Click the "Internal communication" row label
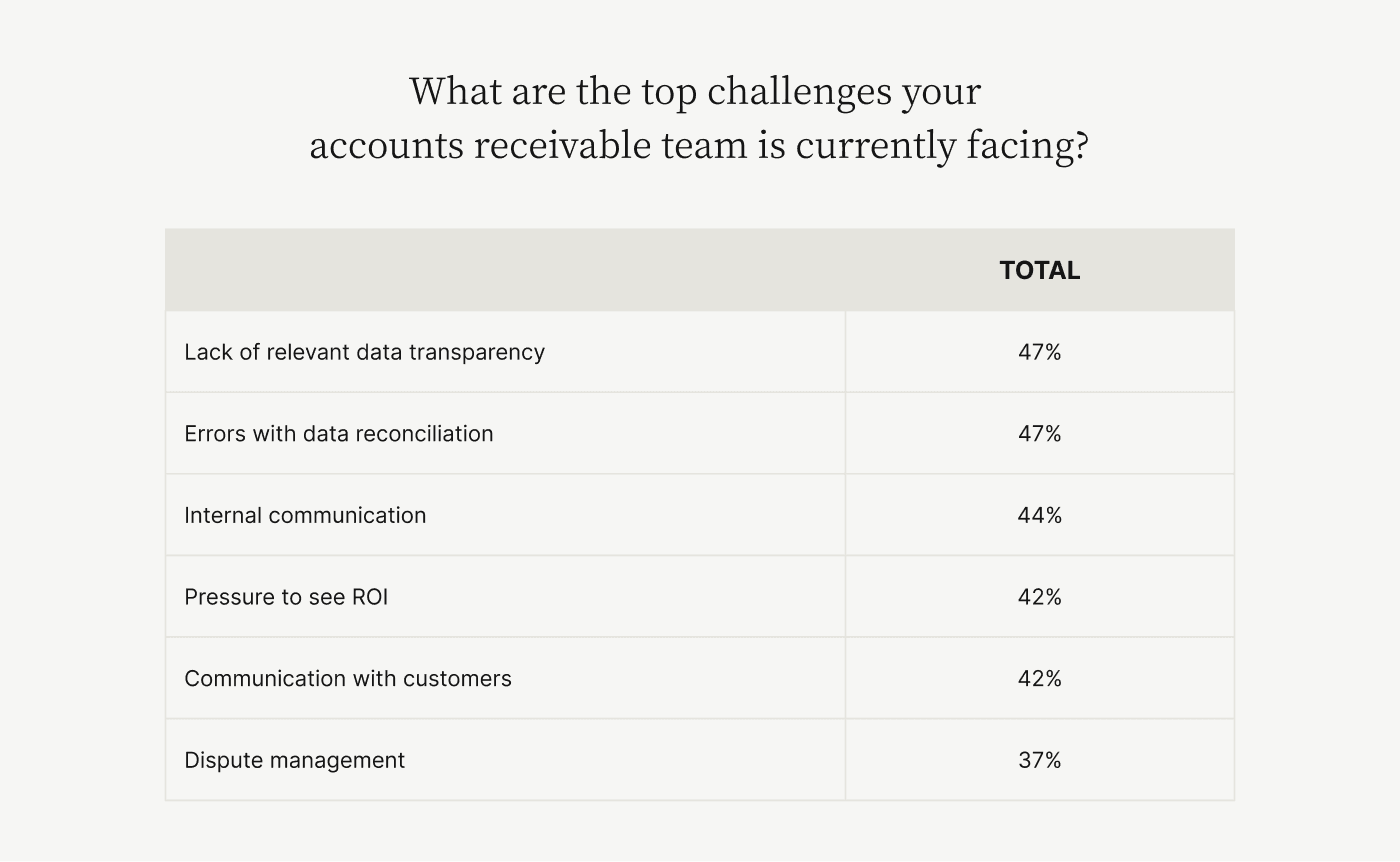The width and height of the screenshot is (1400, 862). coord(305,515)
